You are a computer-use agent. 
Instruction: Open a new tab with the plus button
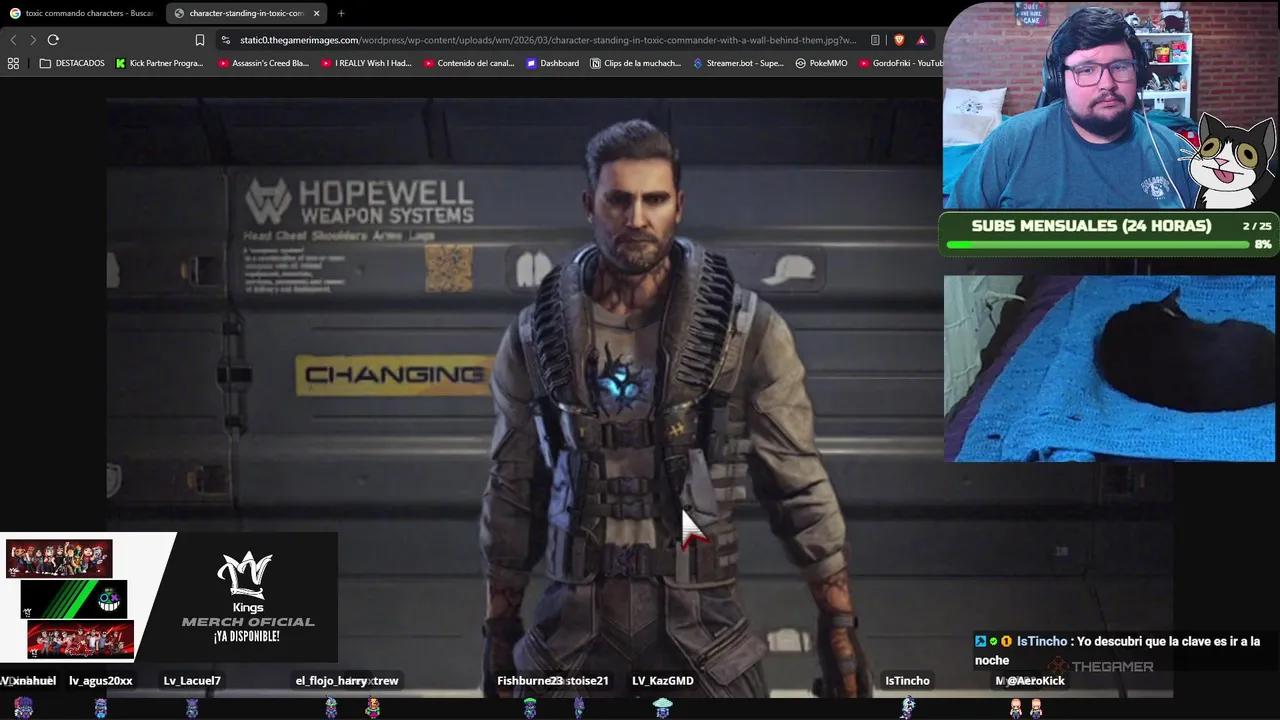click(x=341, y=13)
